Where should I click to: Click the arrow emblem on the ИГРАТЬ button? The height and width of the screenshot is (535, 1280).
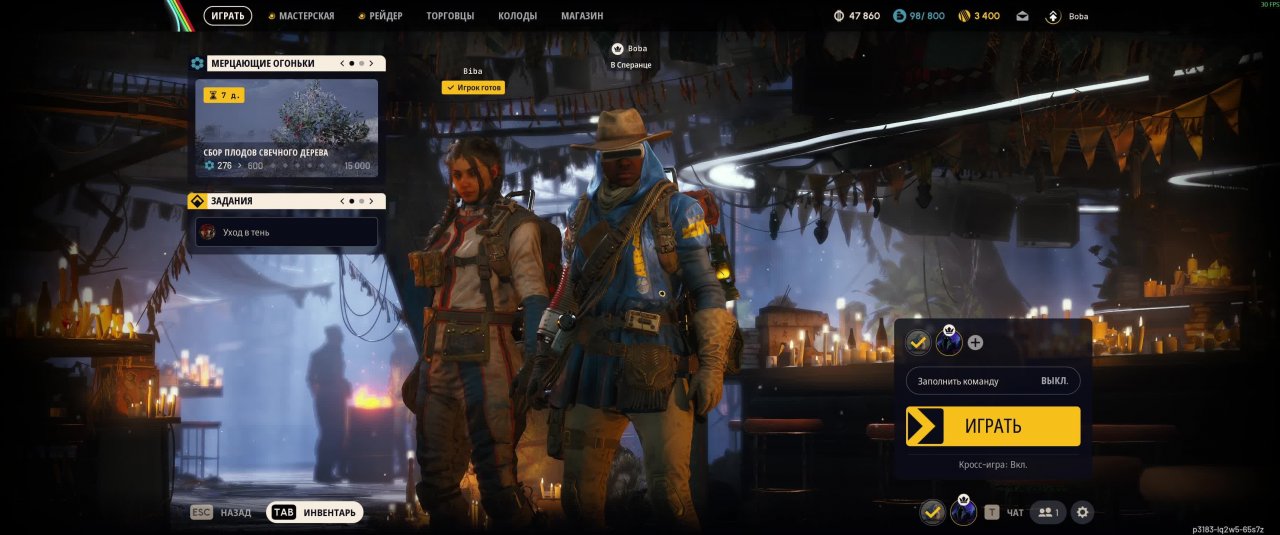pyautogui.click(x=925, y=426)
